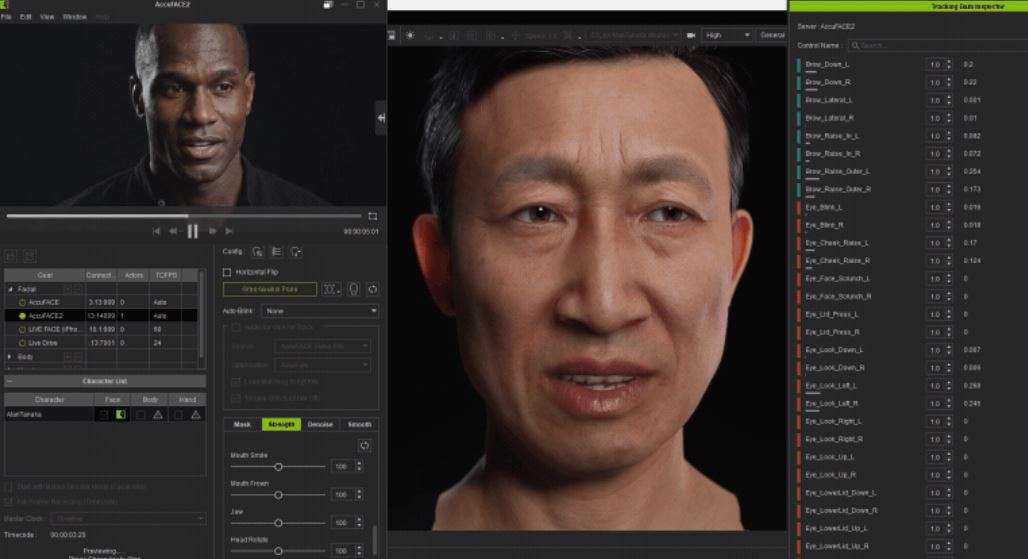Open the High quality dropdown in viewport

tap(727, 35)
